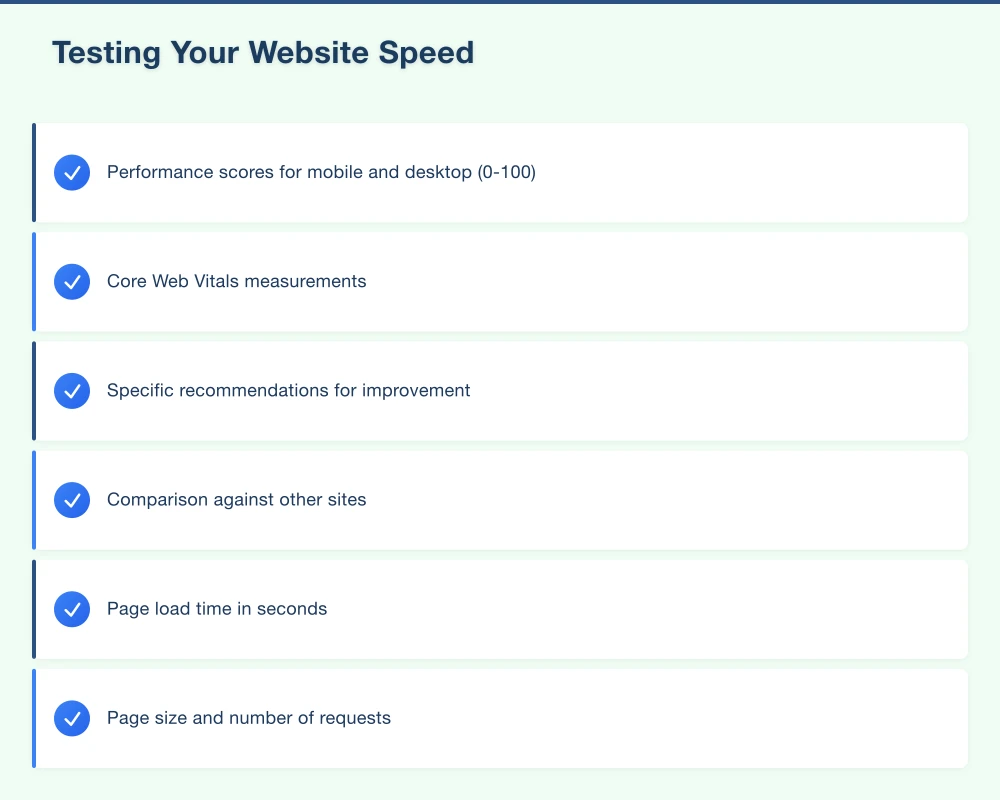Expand the specific recommendations for improvement card
Image resolution: width=1000 pixels, height=800 pixels.
500,390
